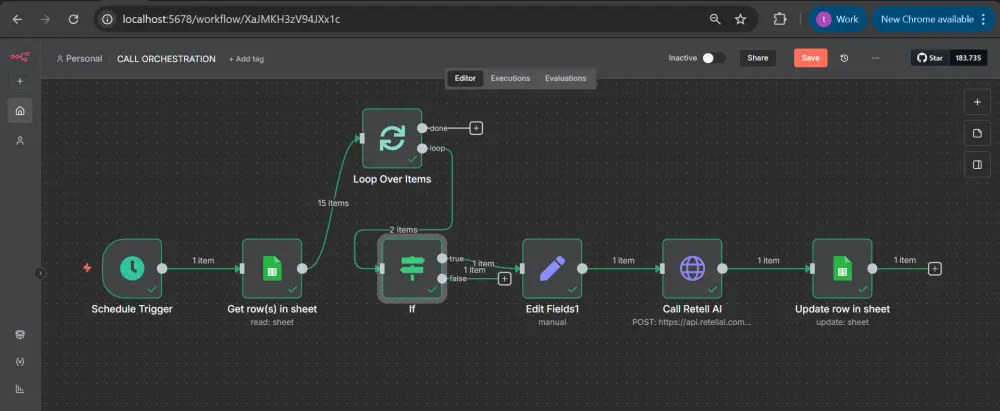Viewport: 1000px width, 411px height.
Task: Click the 15 items connection label
Action: tap(334, 203)
